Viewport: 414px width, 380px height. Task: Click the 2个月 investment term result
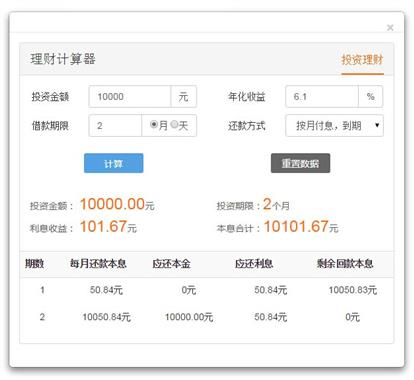[276, 204]
